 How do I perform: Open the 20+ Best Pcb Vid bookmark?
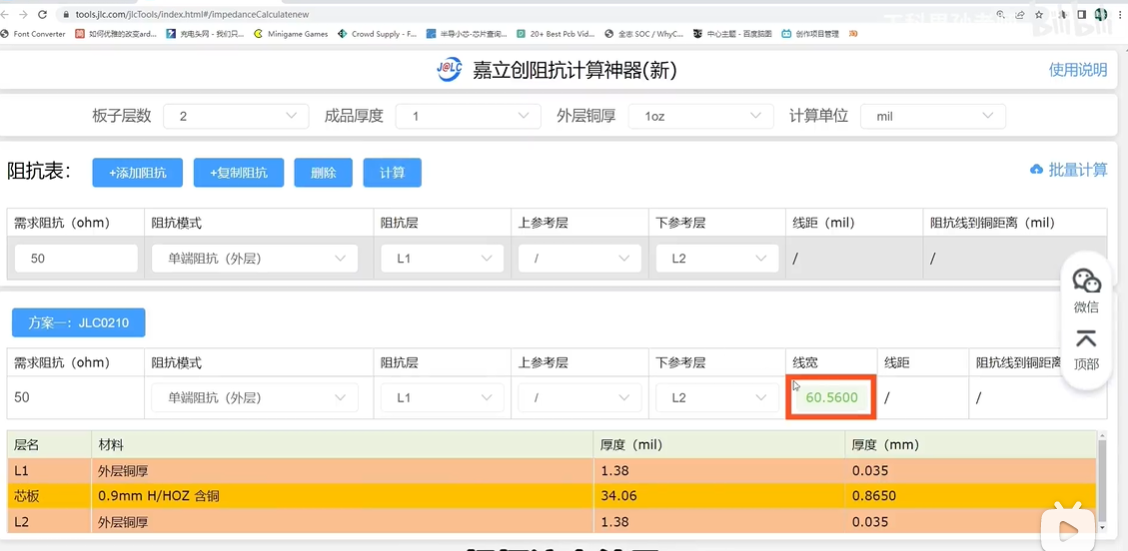point(556,34)
